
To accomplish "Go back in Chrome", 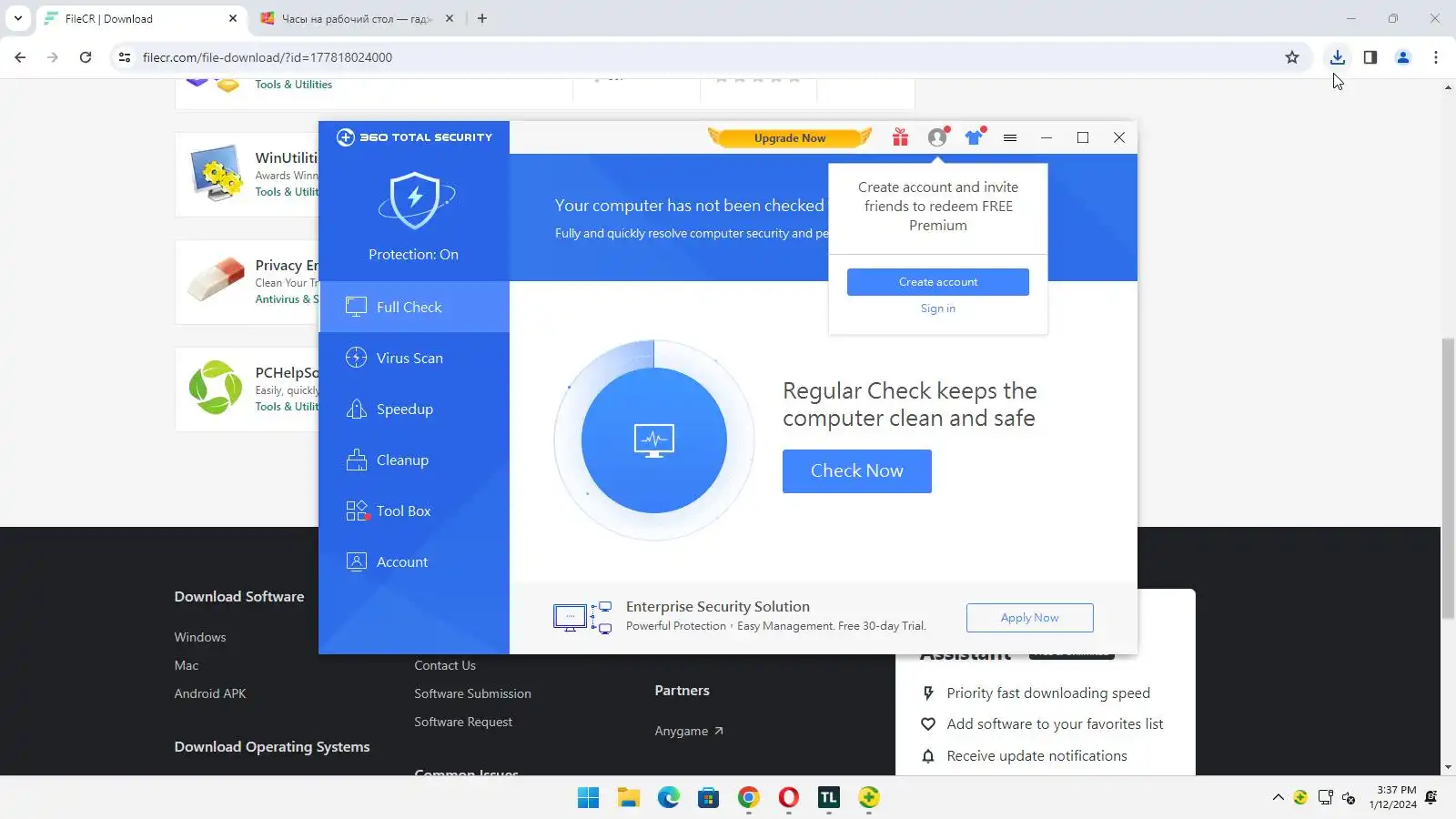I will [x=20, y=57].
